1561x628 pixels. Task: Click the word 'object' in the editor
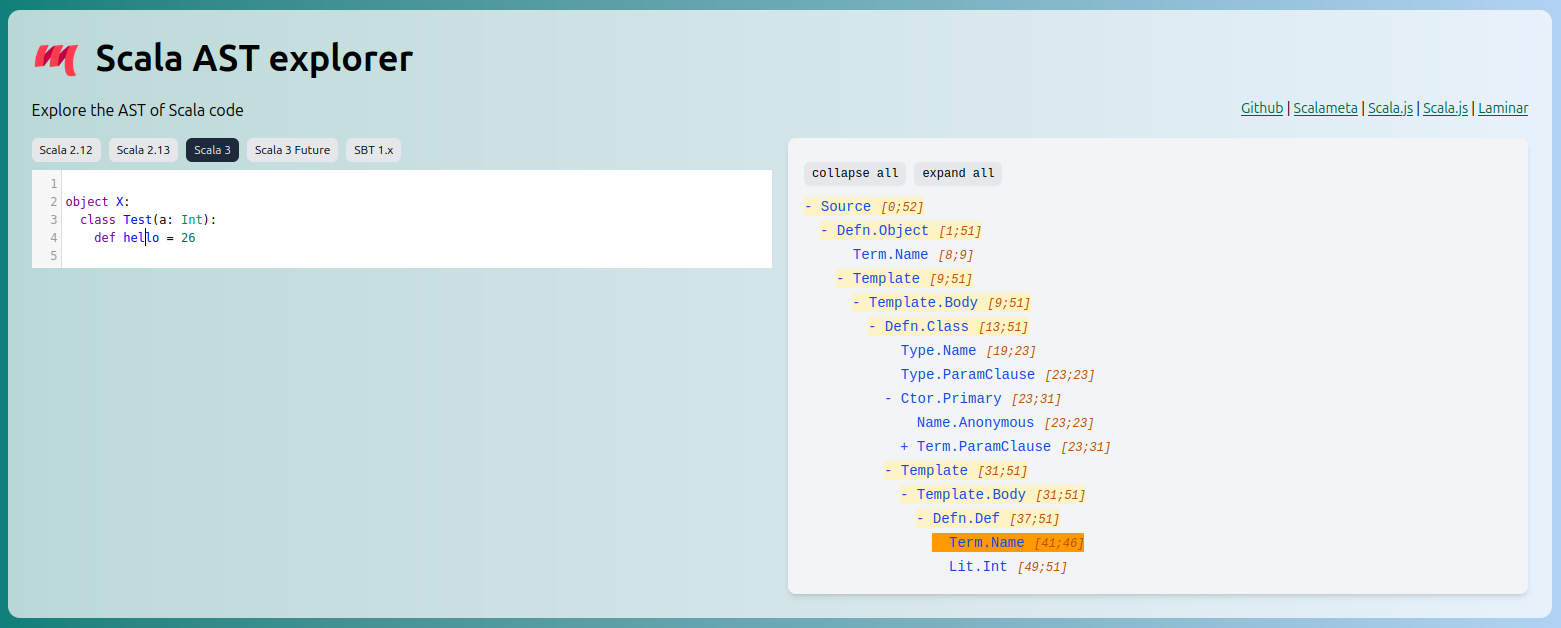point(87,202)
